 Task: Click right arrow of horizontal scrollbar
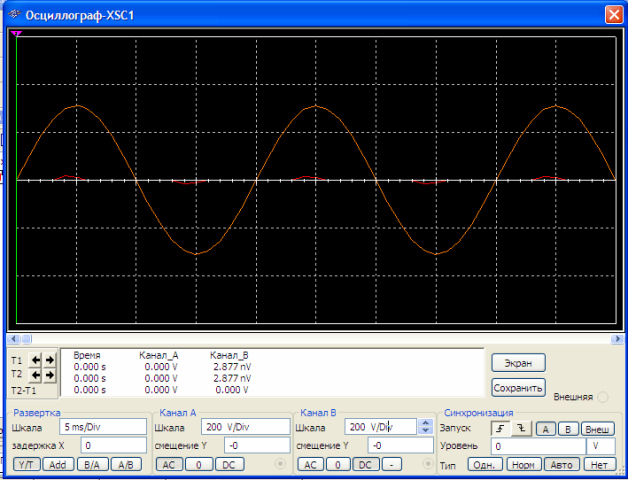pyautogui.click(x=617, y=339)
